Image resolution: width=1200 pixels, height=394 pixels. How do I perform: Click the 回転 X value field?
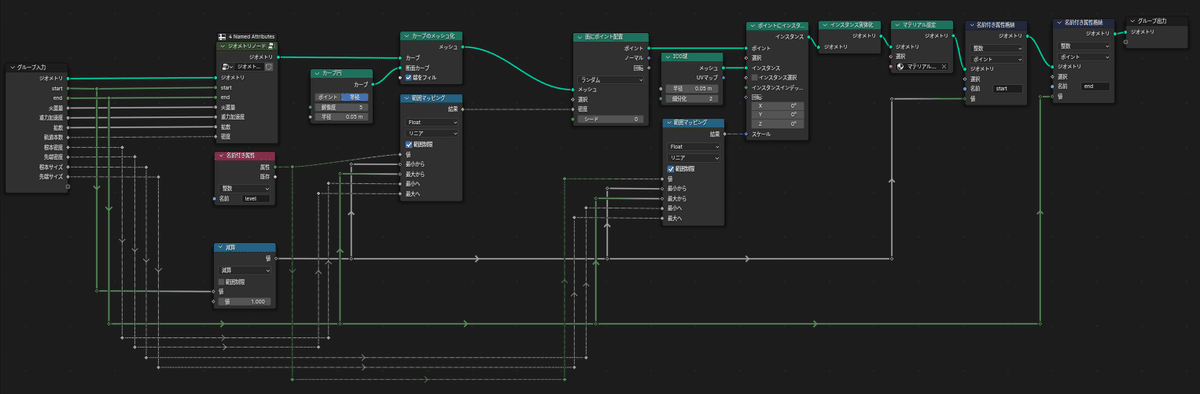coord(777,105)
